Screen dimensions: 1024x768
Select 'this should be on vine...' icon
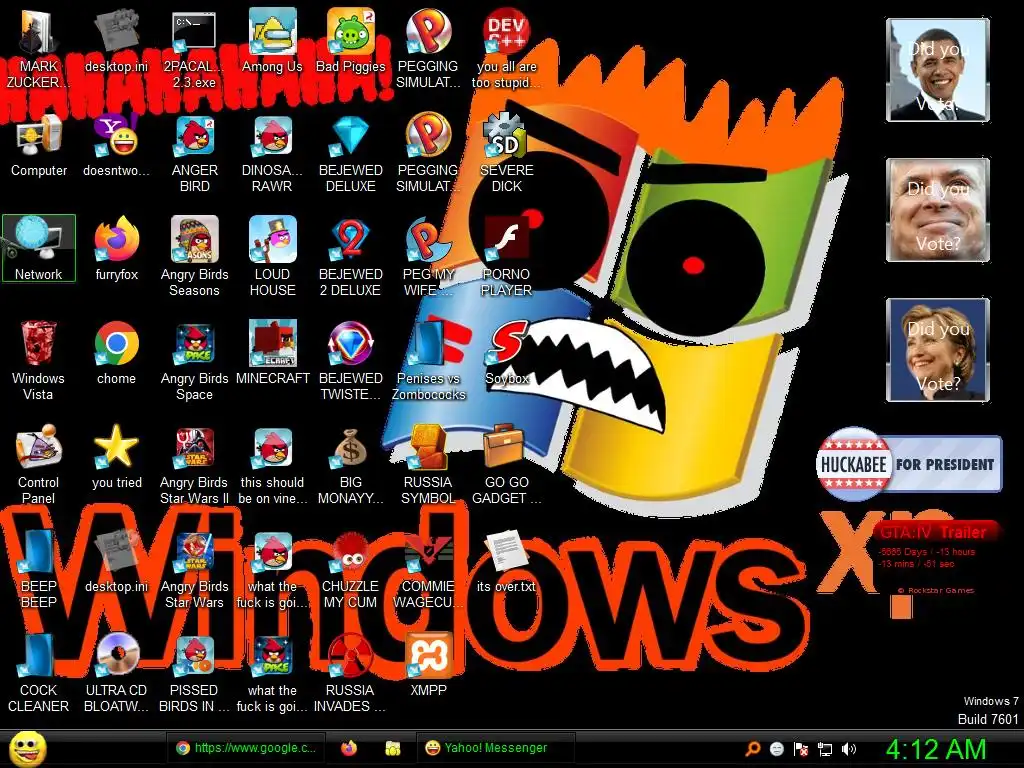pos(272,464)
